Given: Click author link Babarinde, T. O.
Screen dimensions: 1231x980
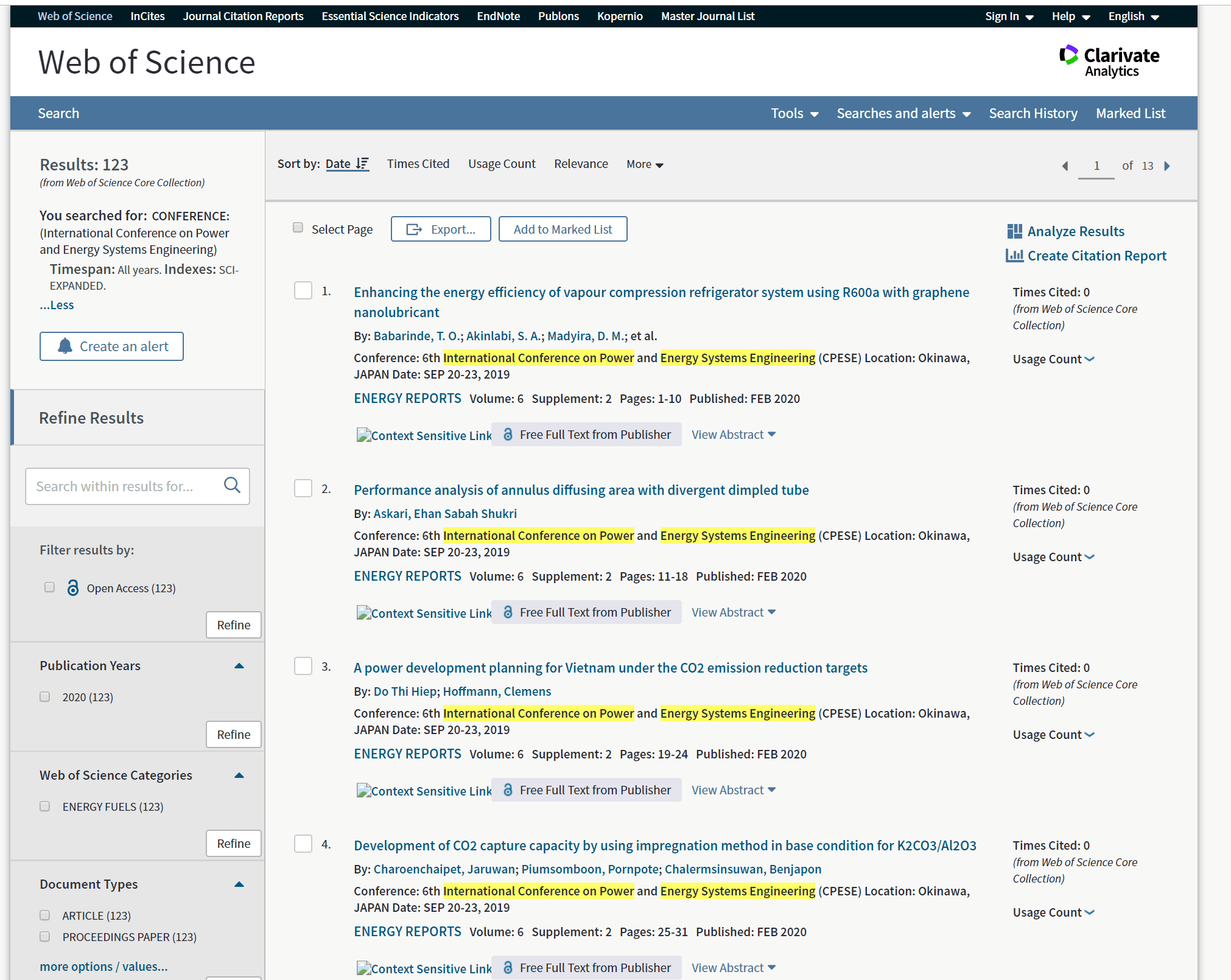Looking at the screenshot, I should (418, 336).
